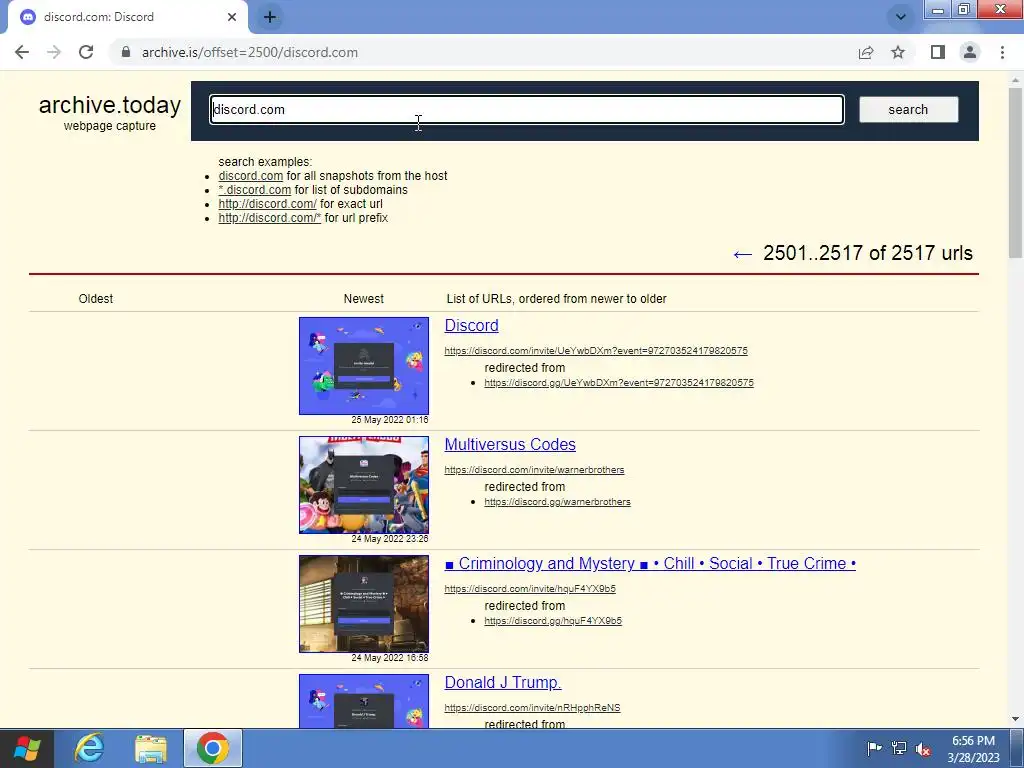Open the Donald J Trump snapshot thumbnail
Image resolution: width=1024 pixels, height=768 pixels.
coord(364,701)
